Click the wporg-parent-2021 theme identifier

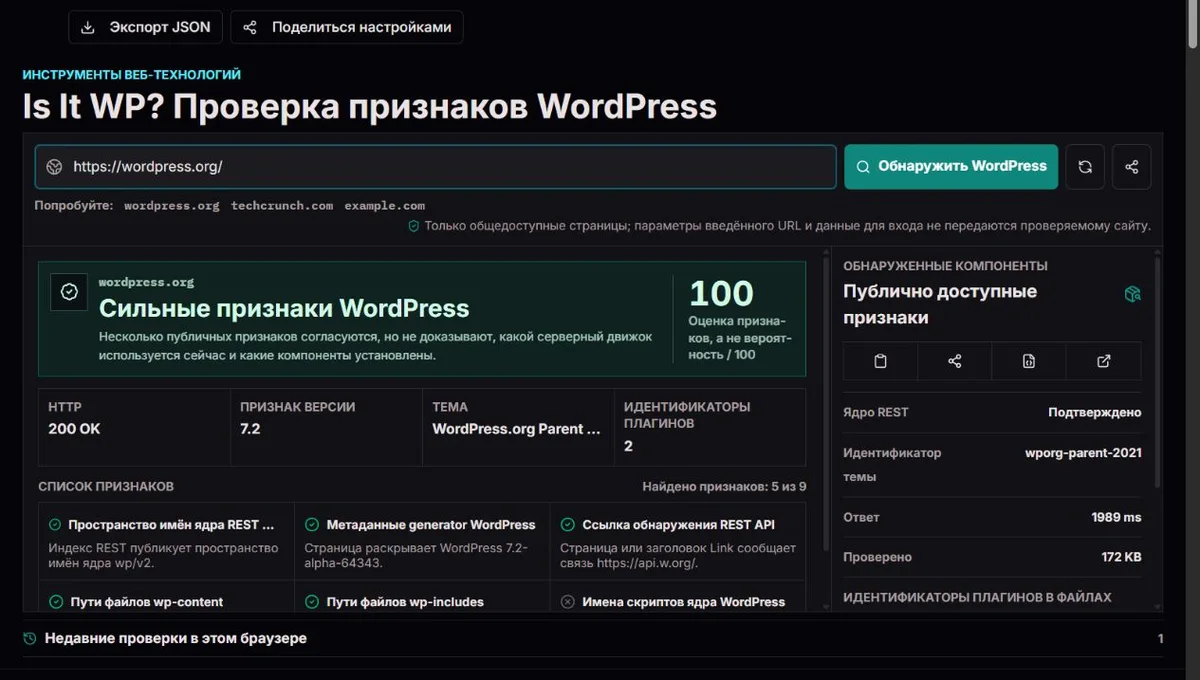1083,453
